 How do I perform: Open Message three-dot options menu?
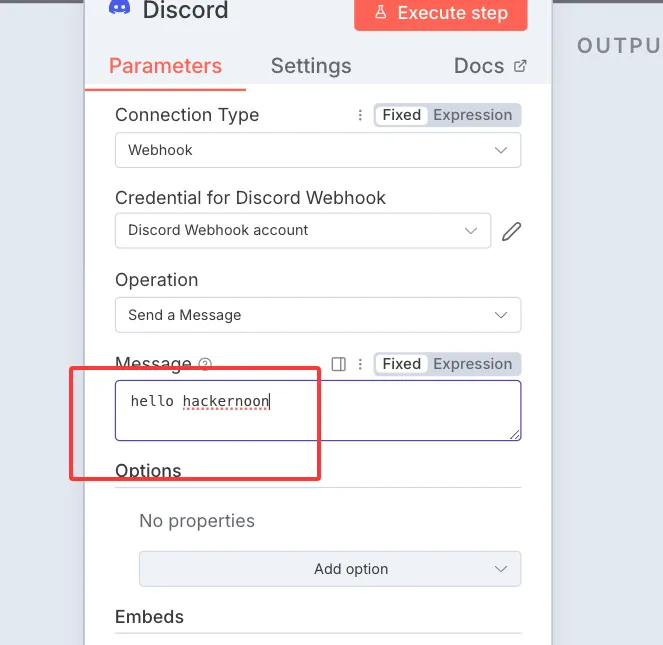(x=360, y=364)
